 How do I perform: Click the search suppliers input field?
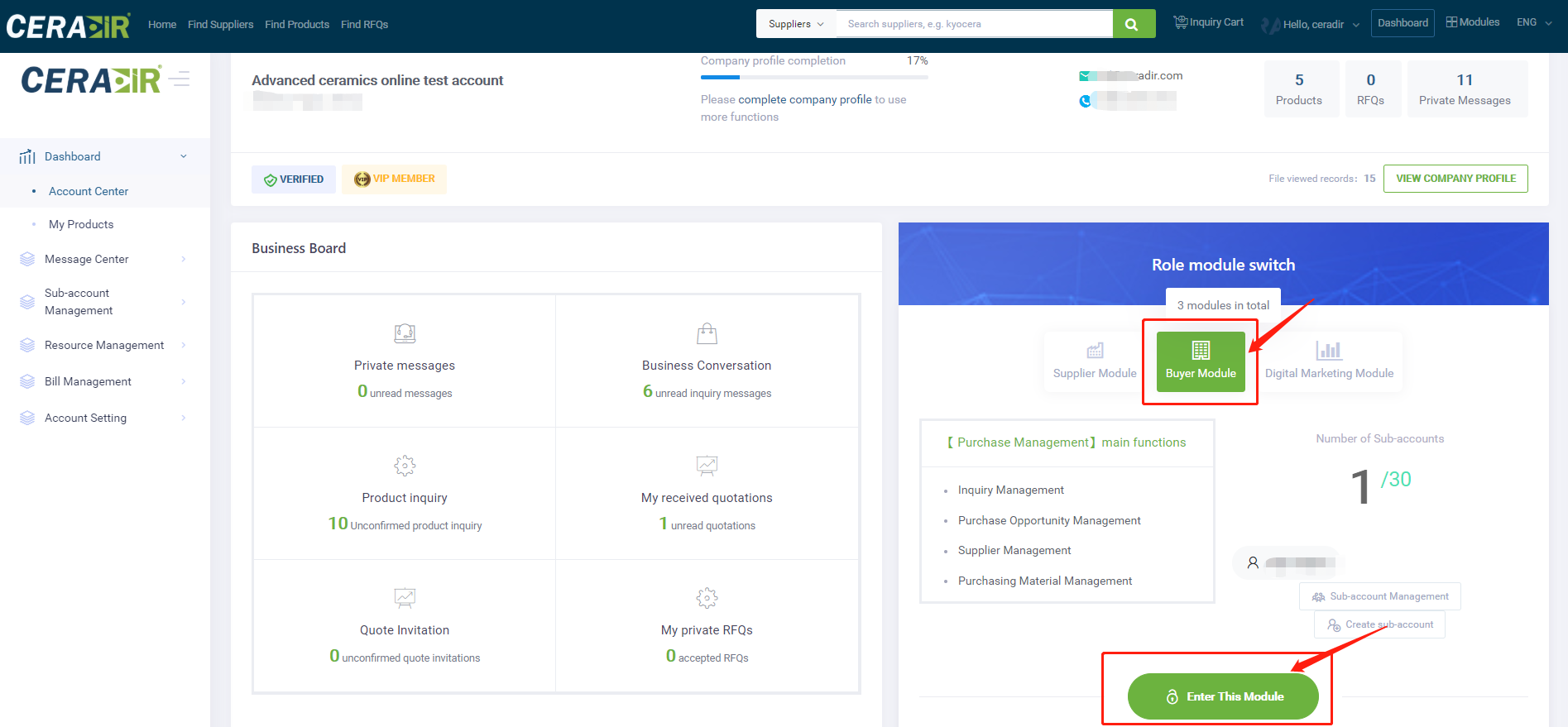(974, 24)
